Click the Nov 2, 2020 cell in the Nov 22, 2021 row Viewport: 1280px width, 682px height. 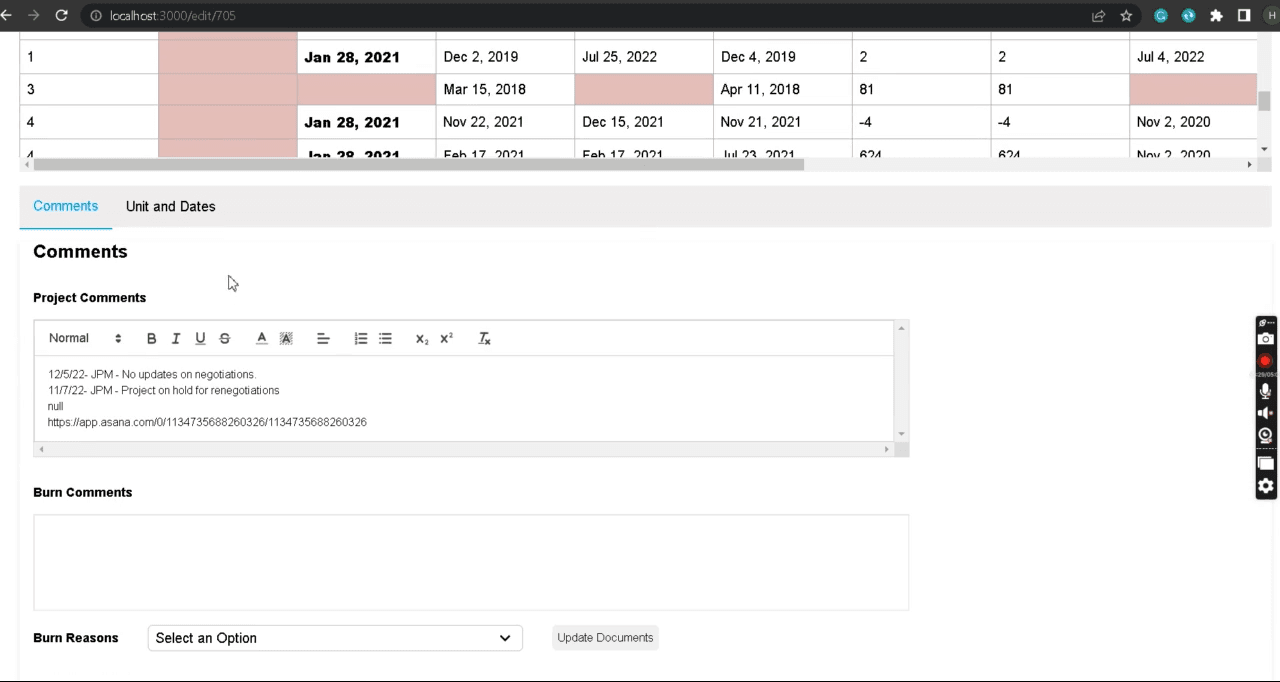(1193, 122)
